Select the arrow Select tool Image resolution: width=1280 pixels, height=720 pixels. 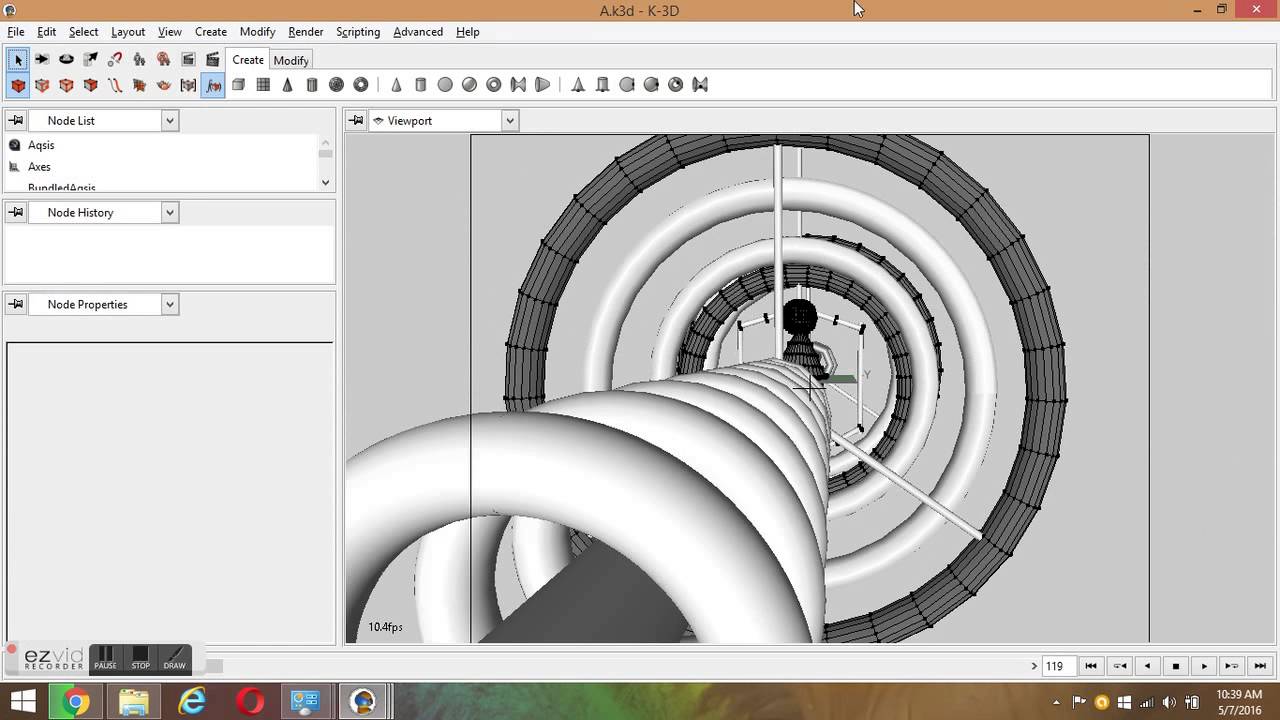coord(18,60)
